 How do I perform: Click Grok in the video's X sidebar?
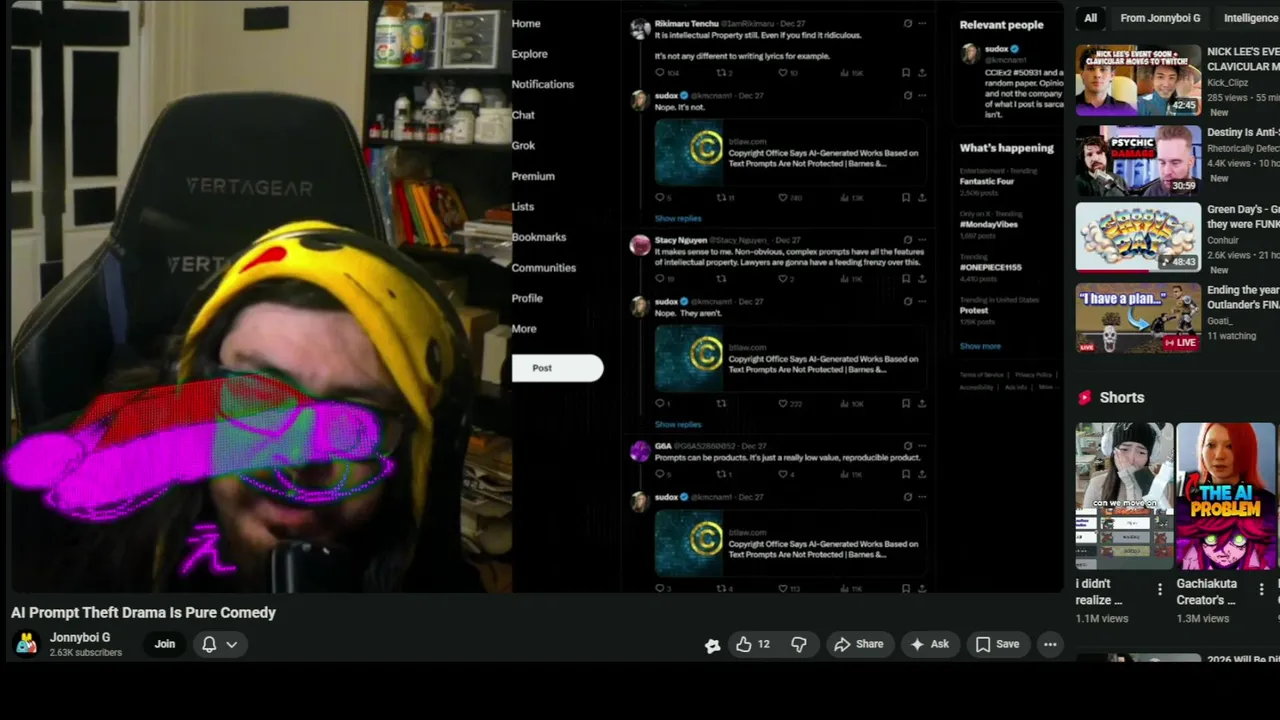(x=524, y=146)
